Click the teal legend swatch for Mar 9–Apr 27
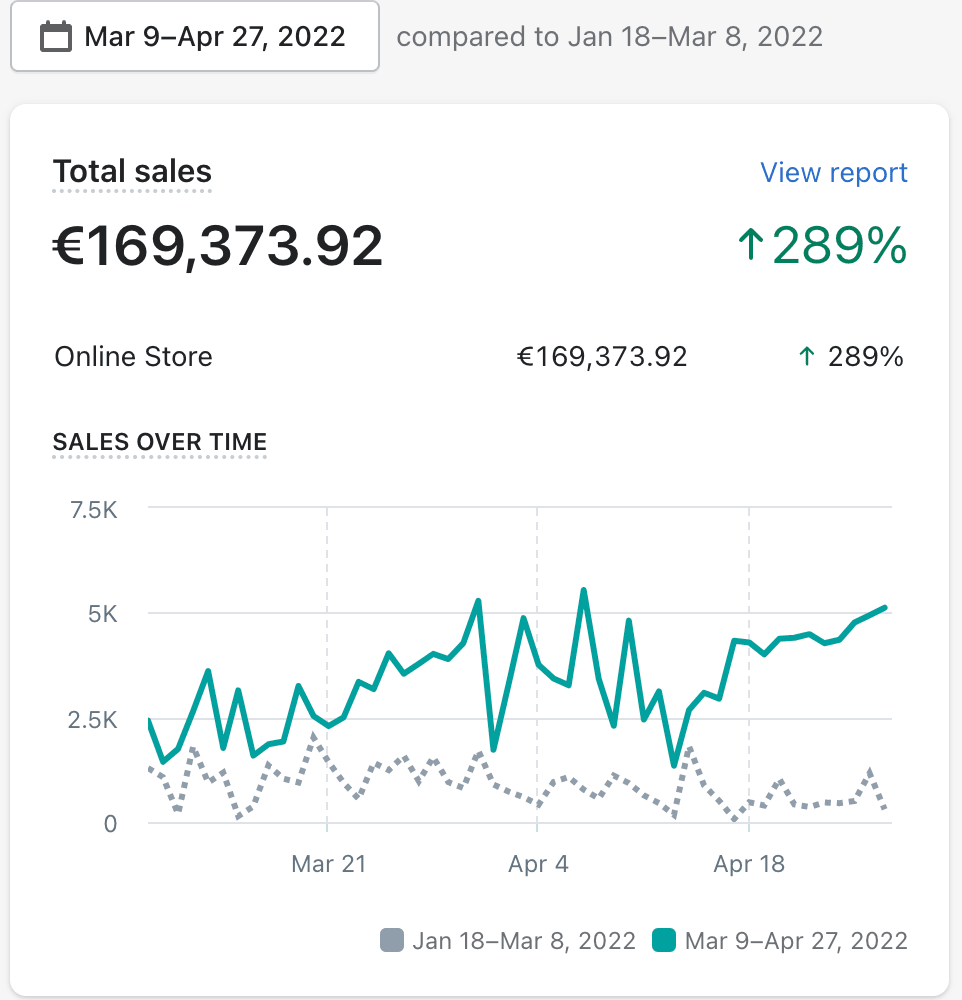Image resolution: width=962 pixels, height=1000 pixels. (664, 940)
